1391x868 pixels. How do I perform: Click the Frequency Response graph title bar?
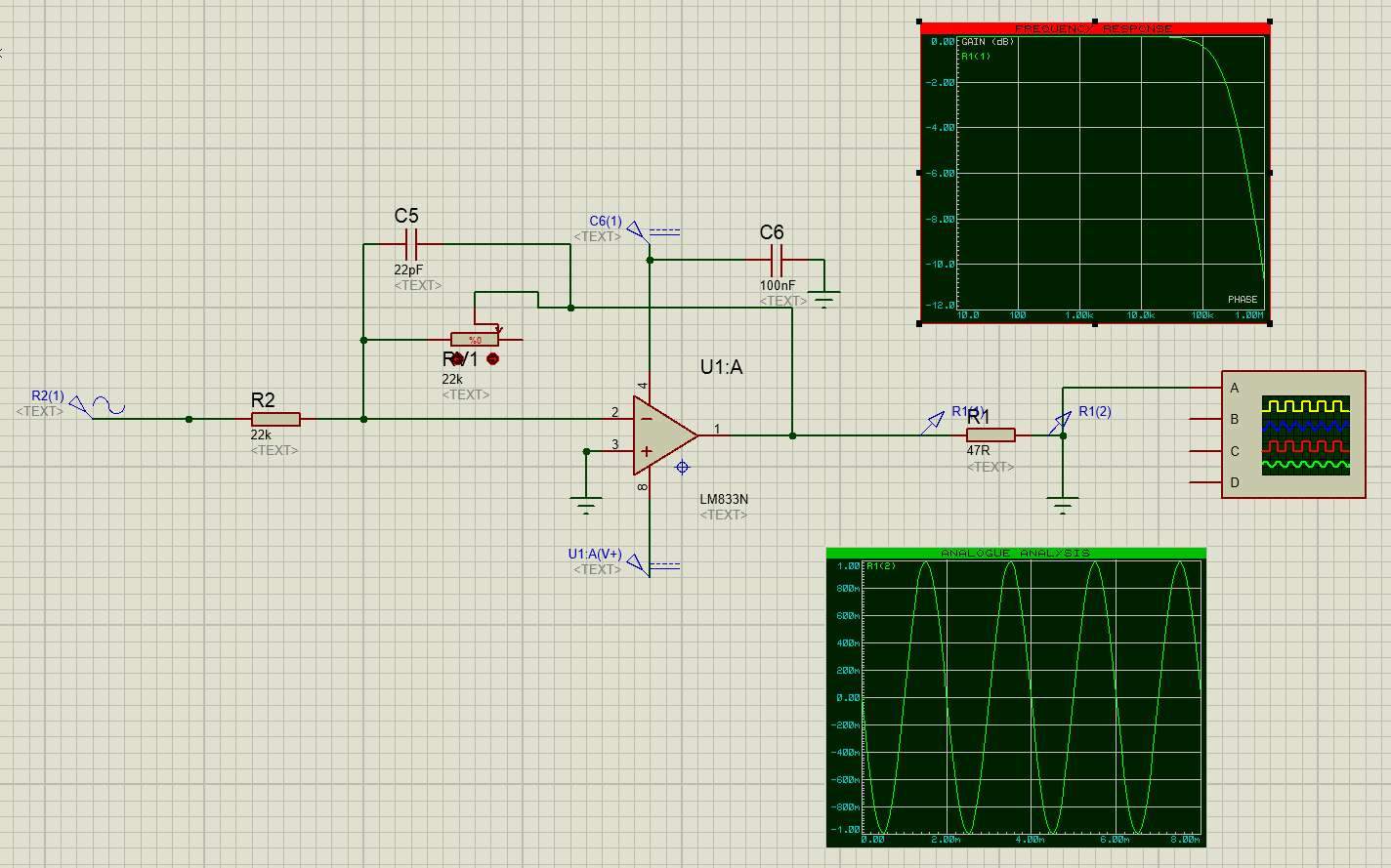(1094, 28)
